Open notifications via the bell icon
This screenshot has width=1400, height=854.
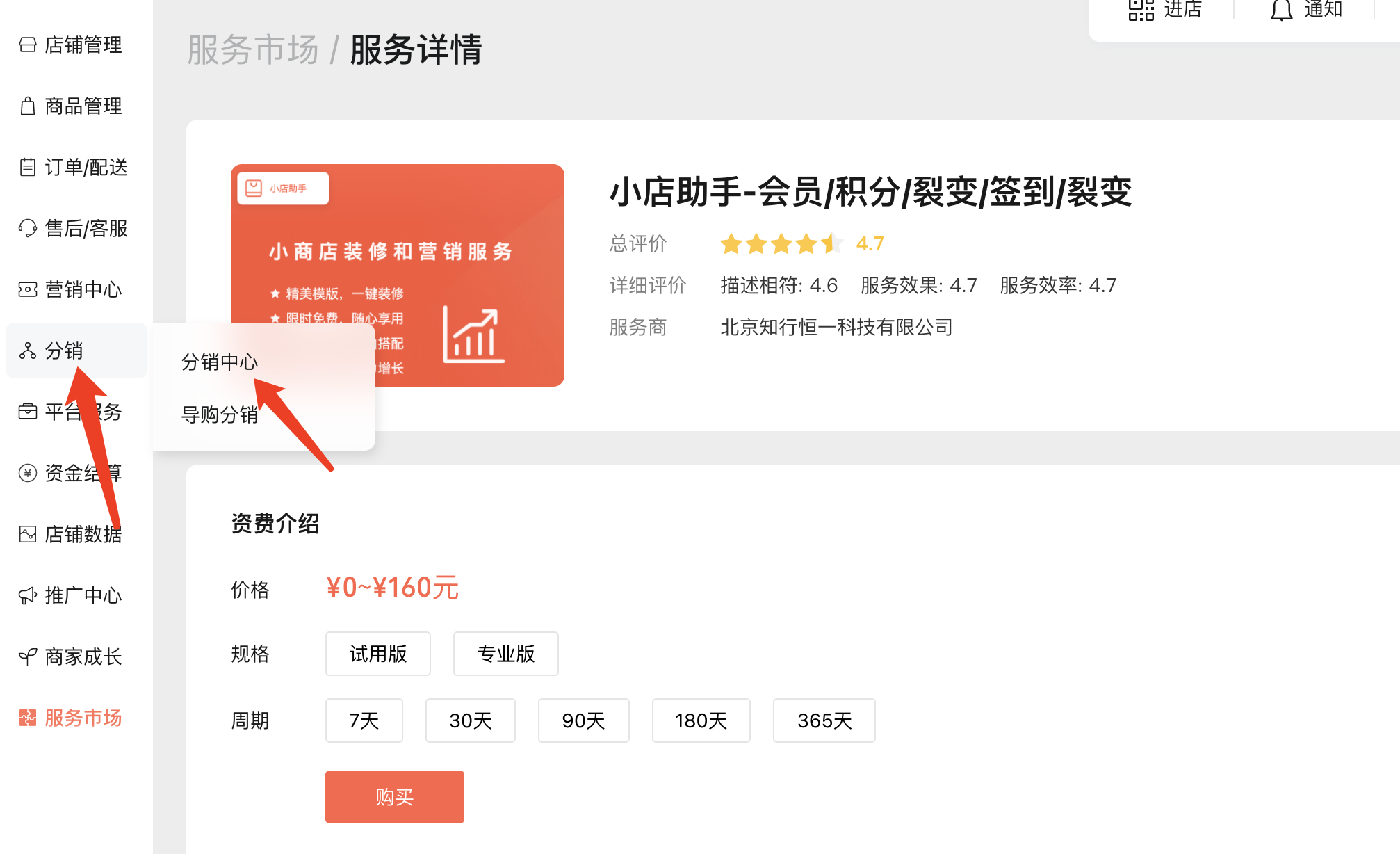[1281, 10]
